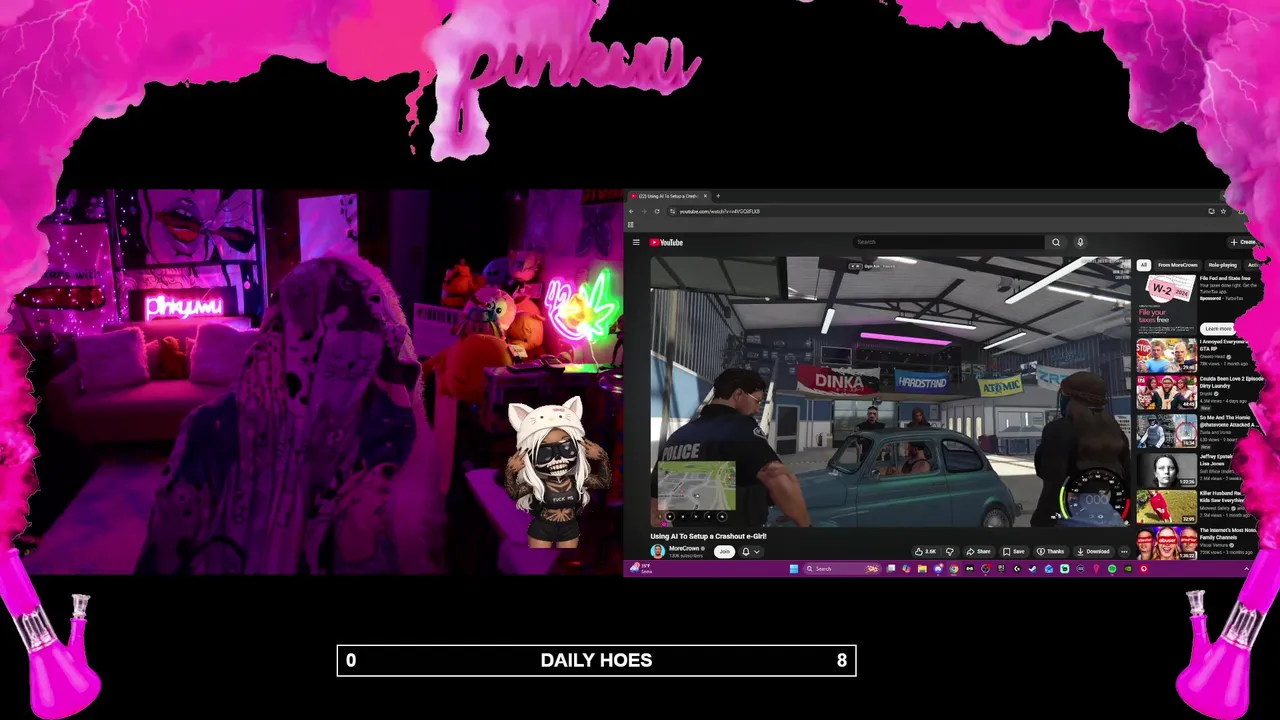Show hidden system tray icons chevron
The image size is (1280, 720).
click(x=1247, y=569)
